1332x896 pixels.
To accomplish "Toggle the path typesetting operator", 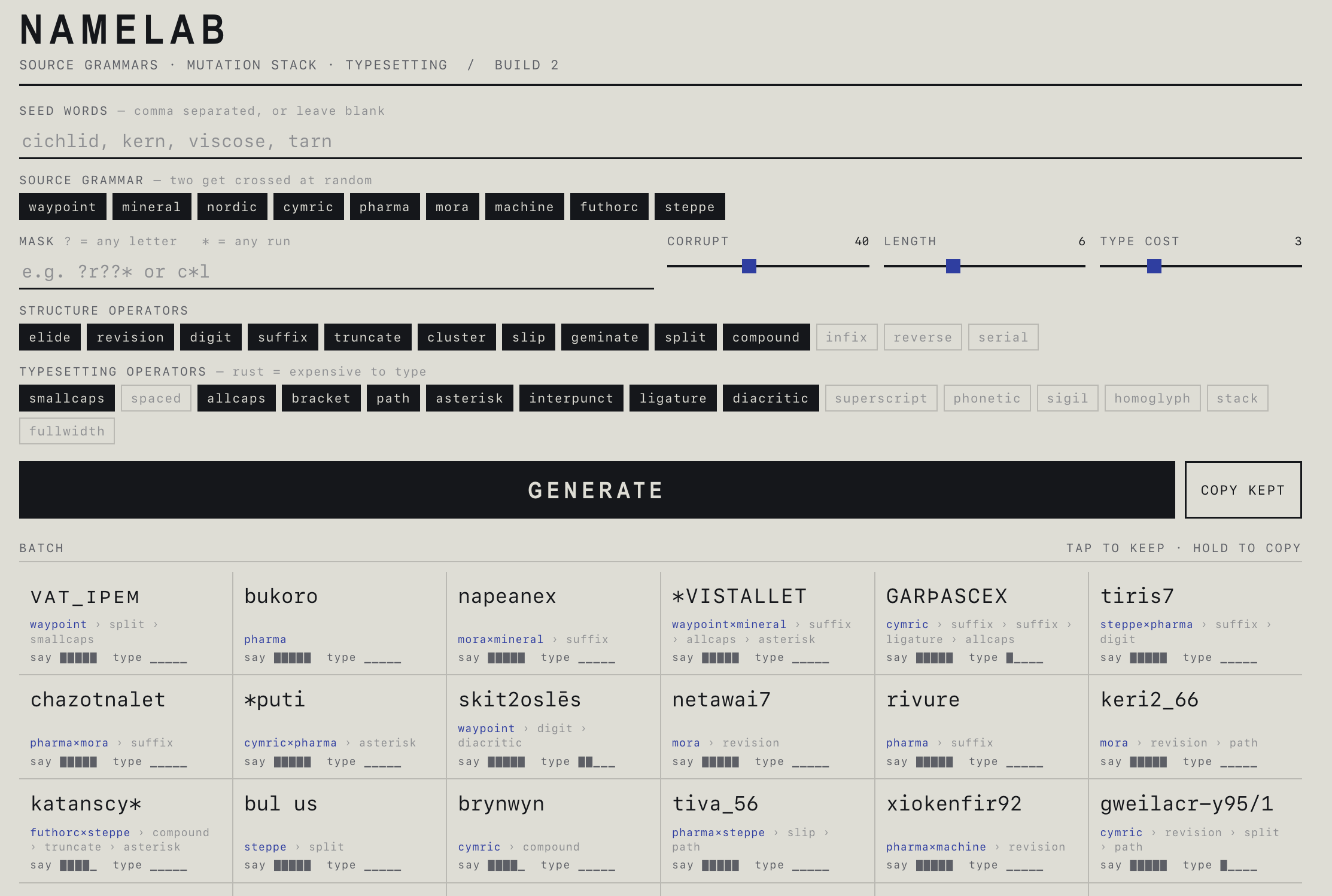I will pos(393,398).
